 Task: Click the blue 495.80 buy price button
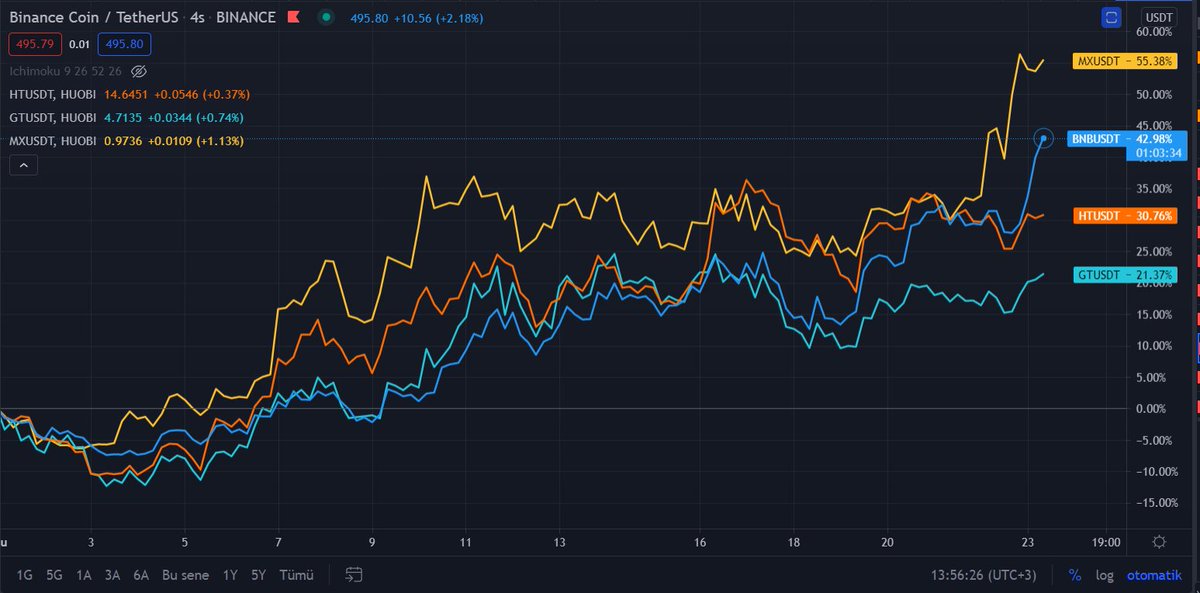pyautogui.click(x=124, y=44)
